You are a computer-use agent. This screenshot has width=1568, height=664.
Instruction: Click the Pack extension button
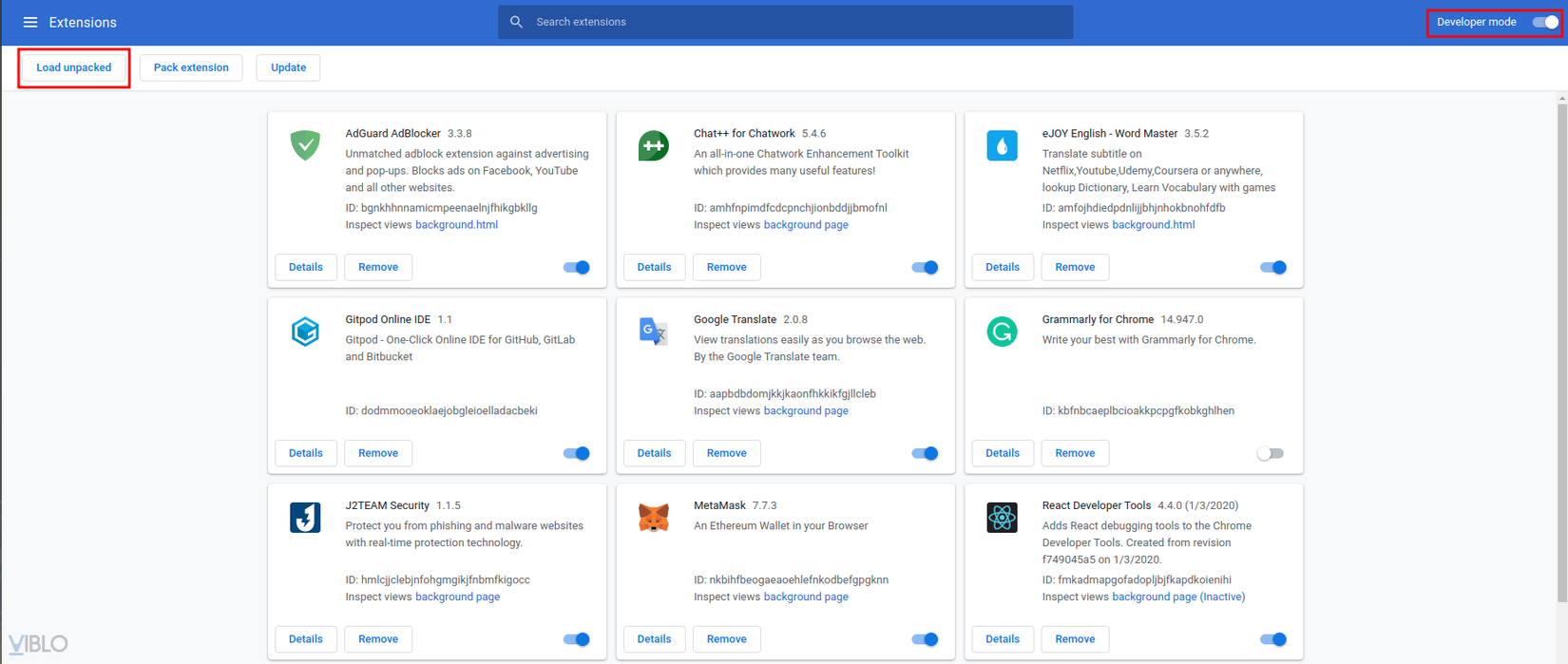(x=191, y=67)
